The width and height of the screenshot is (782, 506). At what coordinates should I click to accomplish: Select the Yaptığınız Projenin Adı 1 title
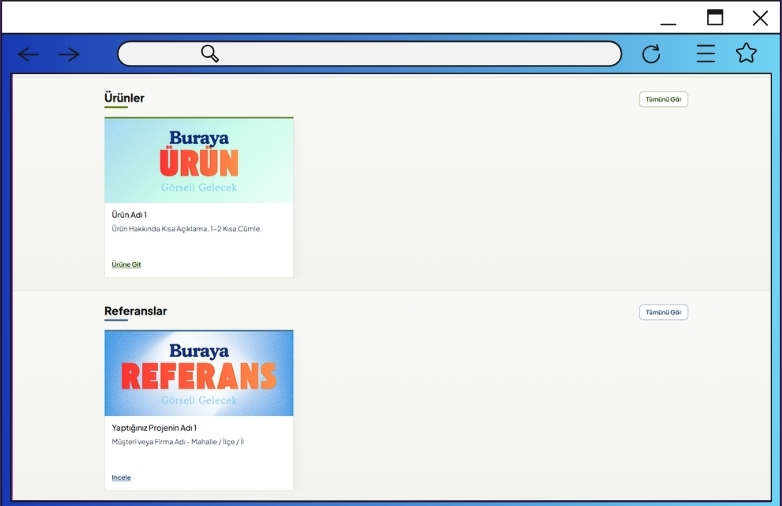coord(154,428)
